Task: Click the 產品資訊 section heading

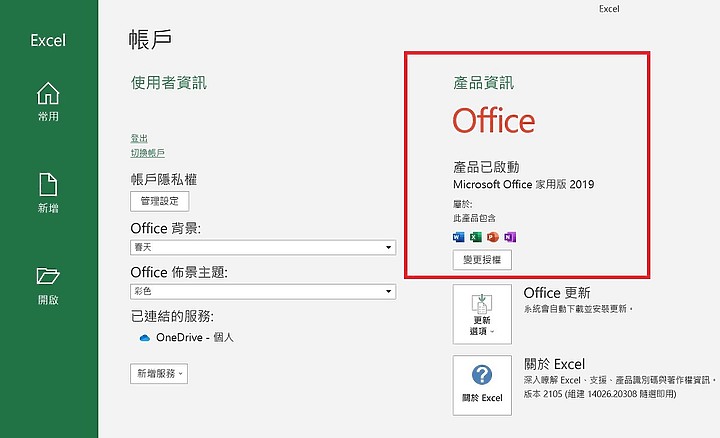Action: coord(484,83)
